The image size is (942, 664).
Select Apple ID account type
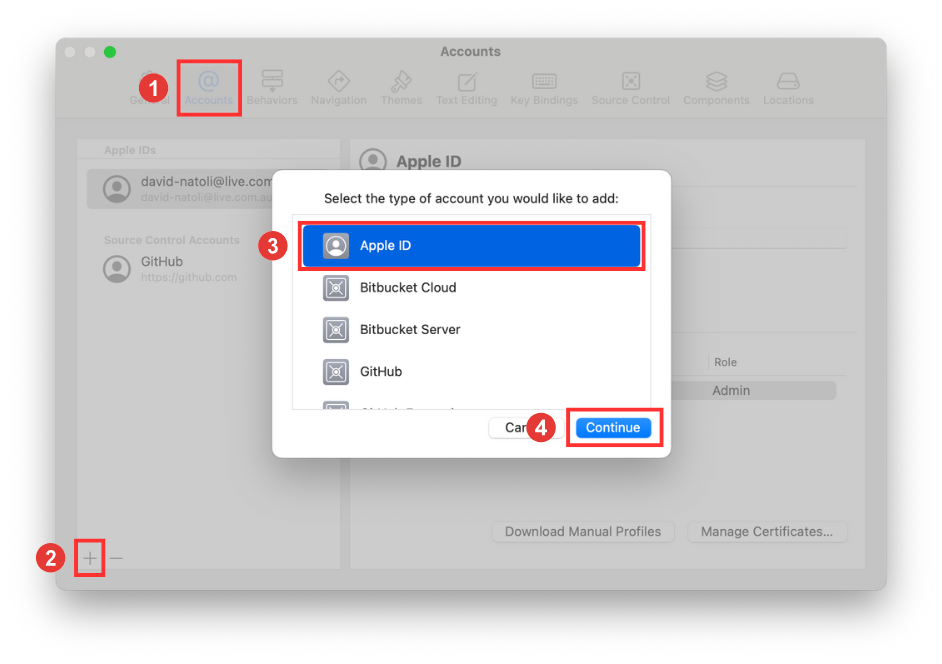471,246
